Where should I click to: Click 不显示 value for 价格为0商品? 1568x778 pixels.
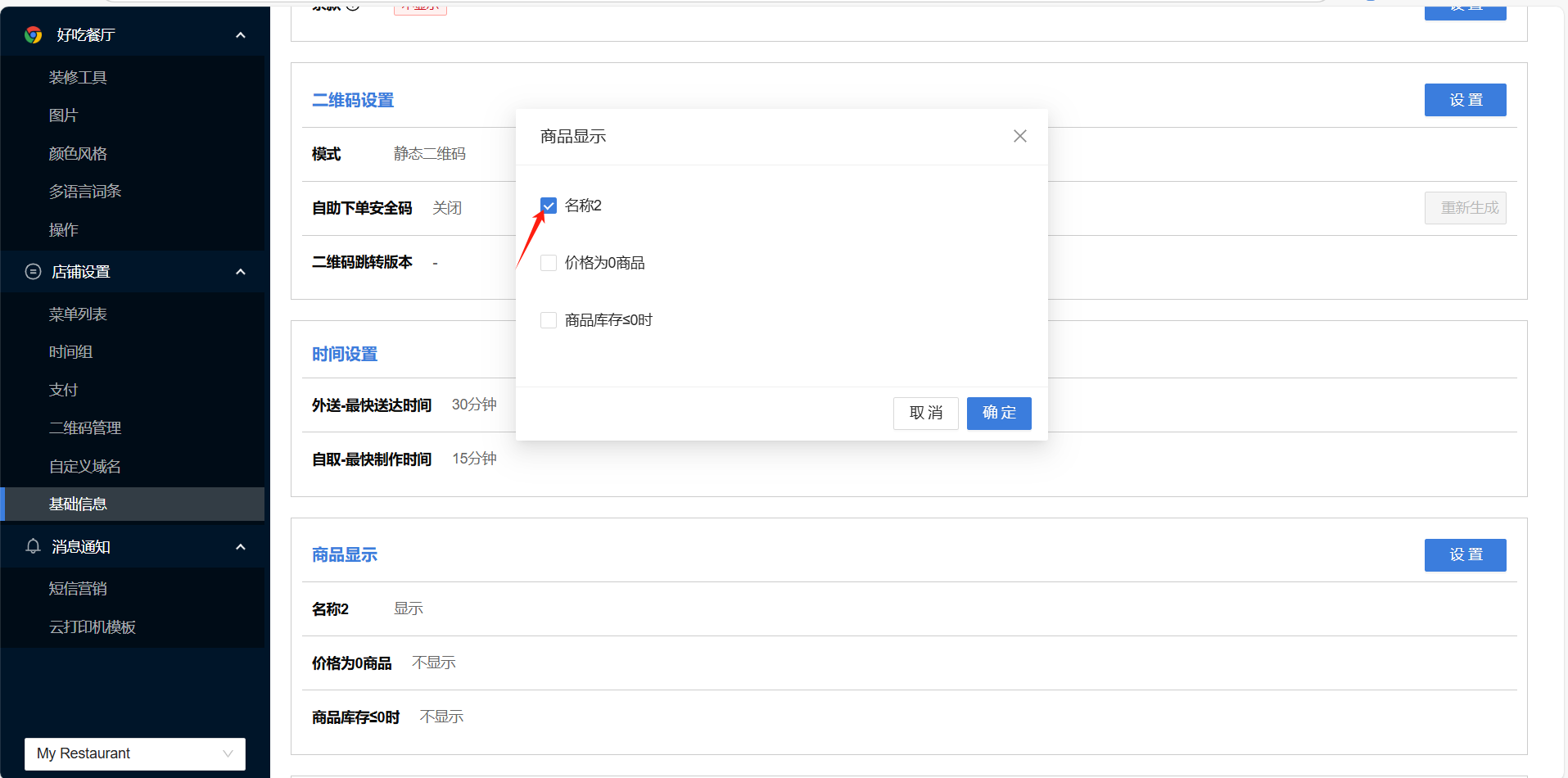[x=434, y=663]
